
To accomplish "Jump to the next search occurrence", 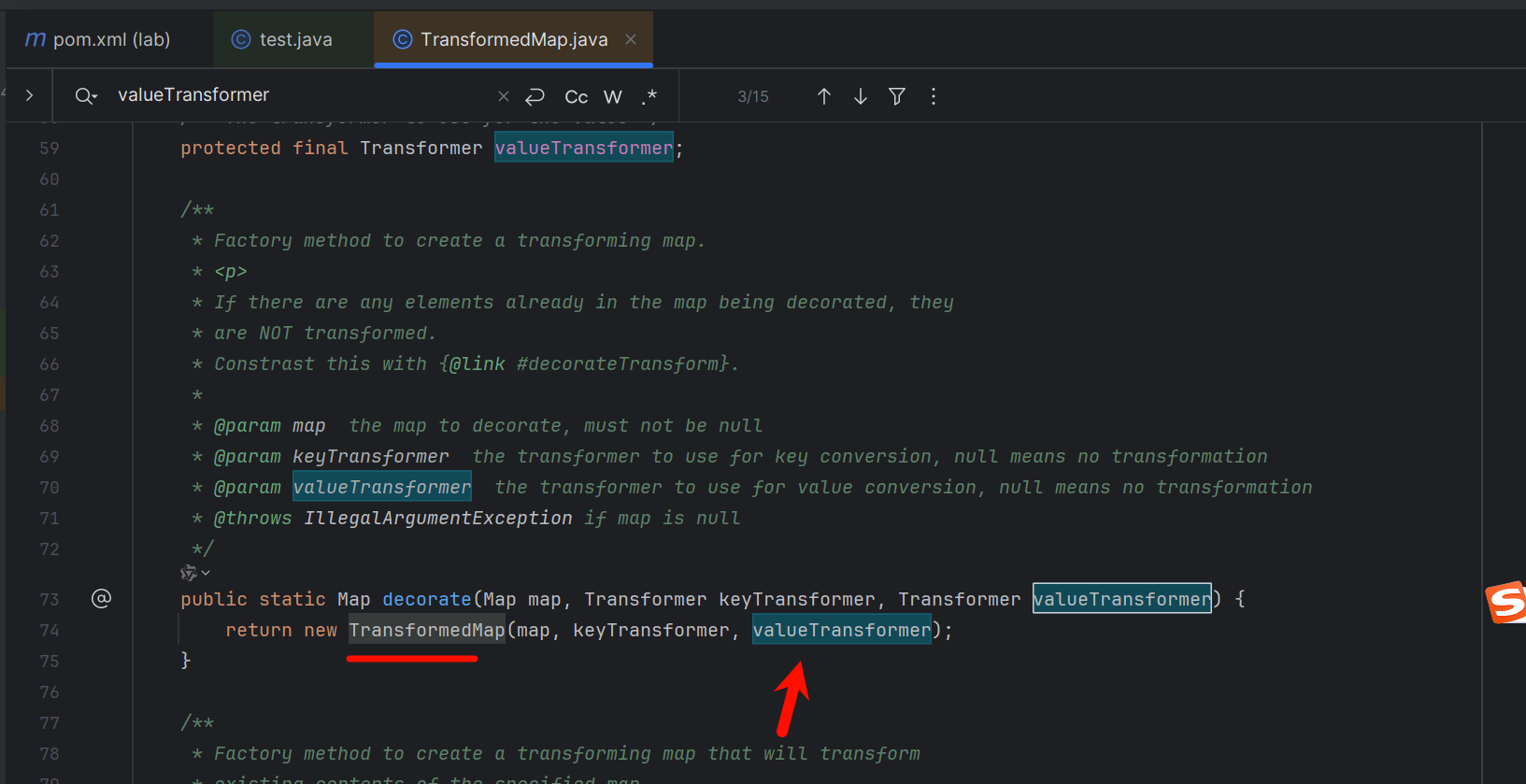I will (860, 96).
